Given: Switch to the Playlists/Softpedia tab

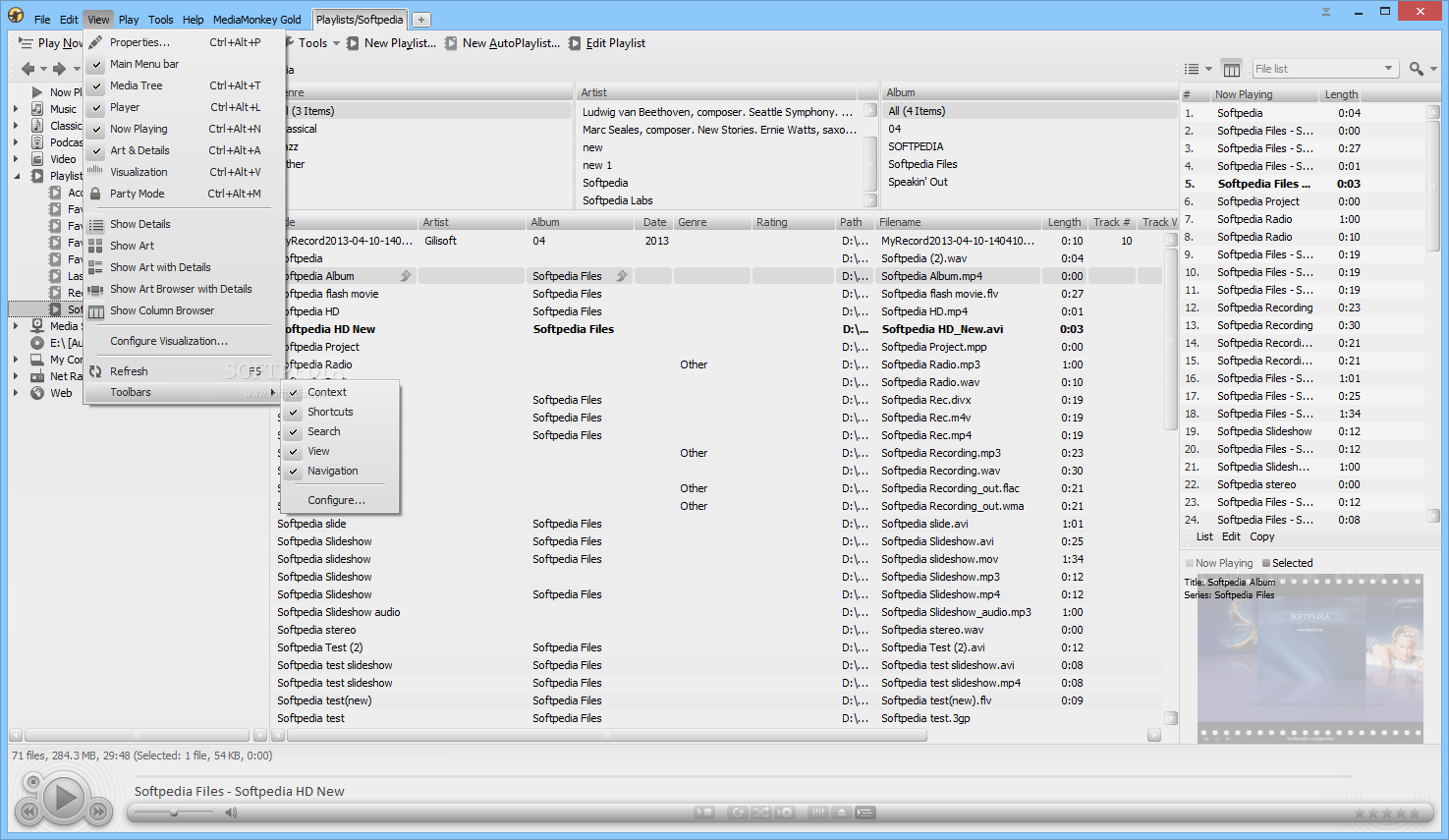Looking at the screenshot, I should (360, 20).
